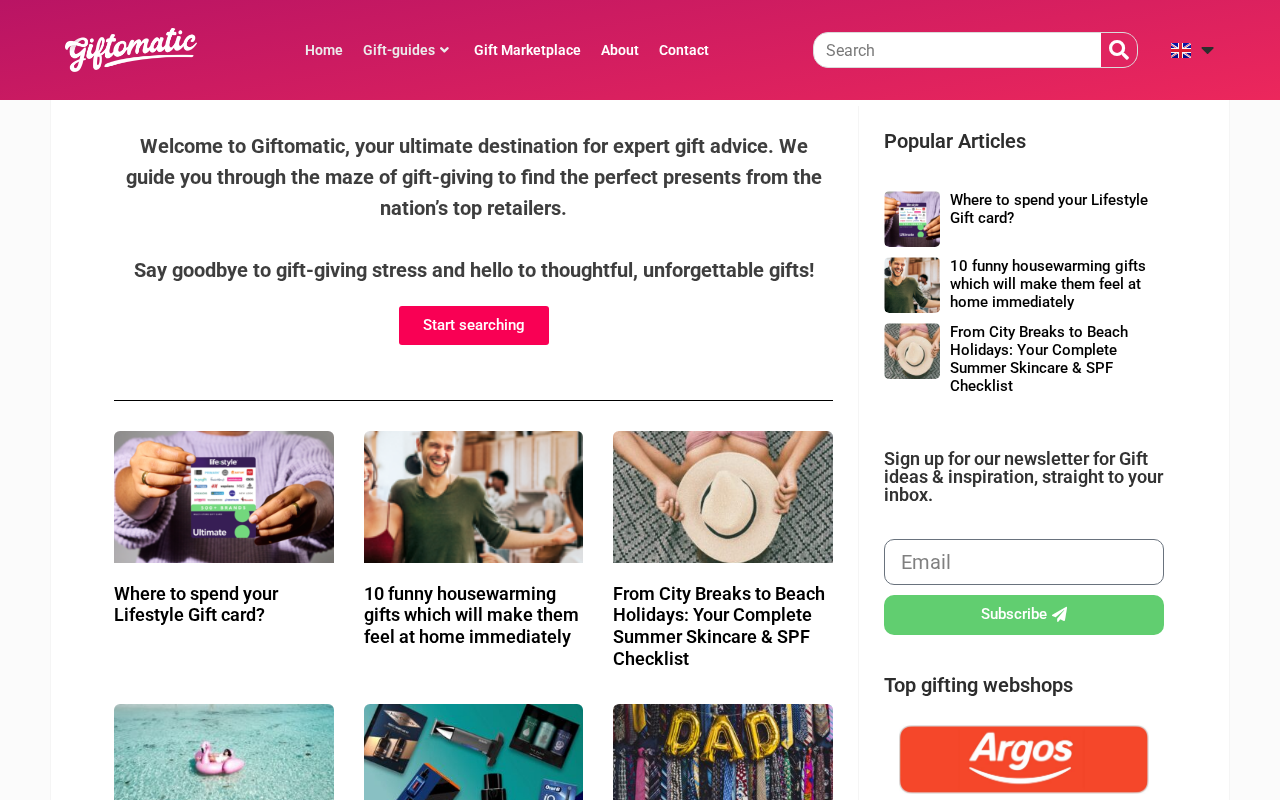Viewport: 1280px width, 800px height.
Task: Click the Start searching button
Action: point(474,325)
